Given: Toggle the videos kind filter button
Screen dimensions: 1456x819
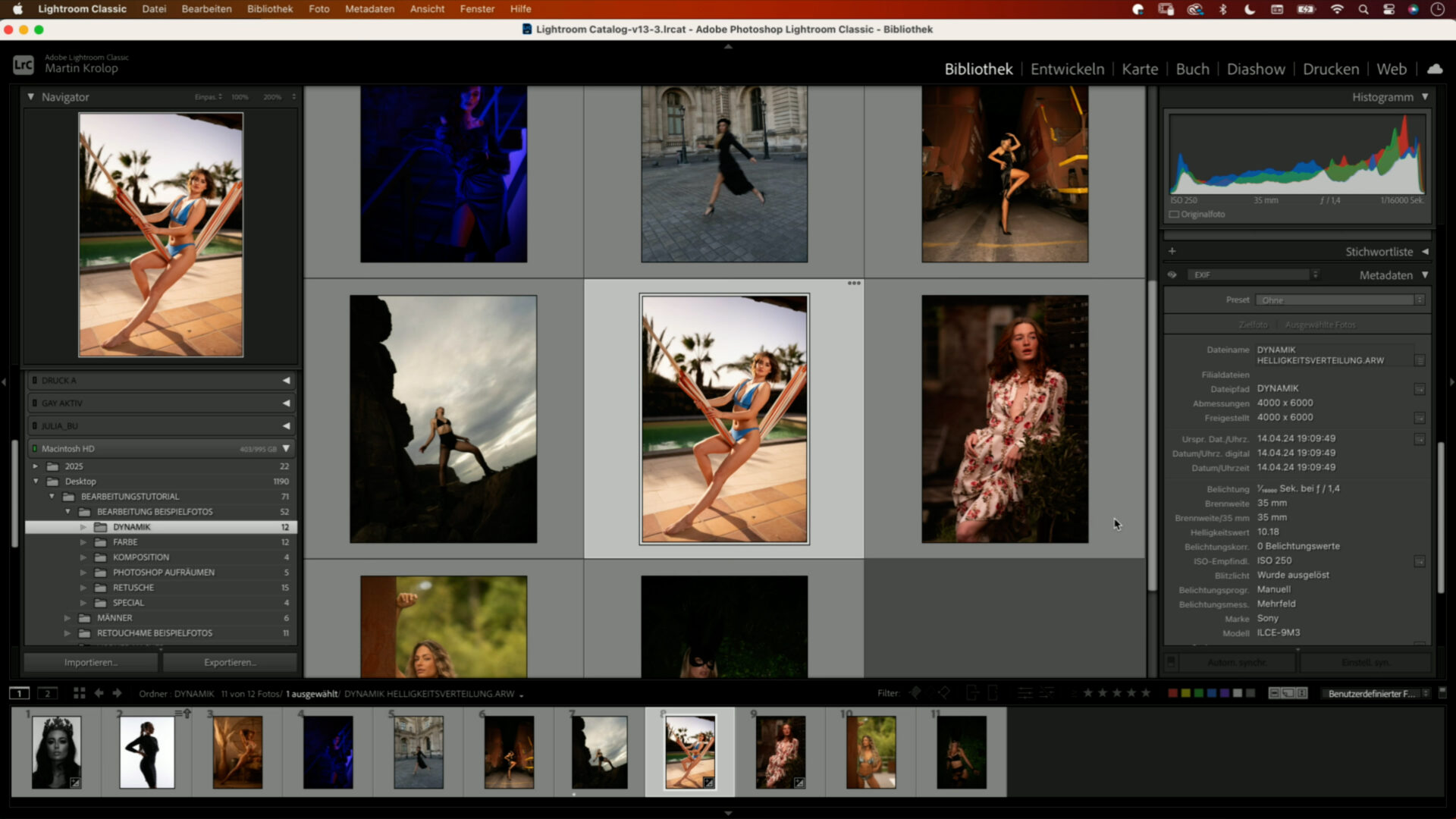Looking at the screenshot, I should pyautogui.click(x=1302, y=693).
